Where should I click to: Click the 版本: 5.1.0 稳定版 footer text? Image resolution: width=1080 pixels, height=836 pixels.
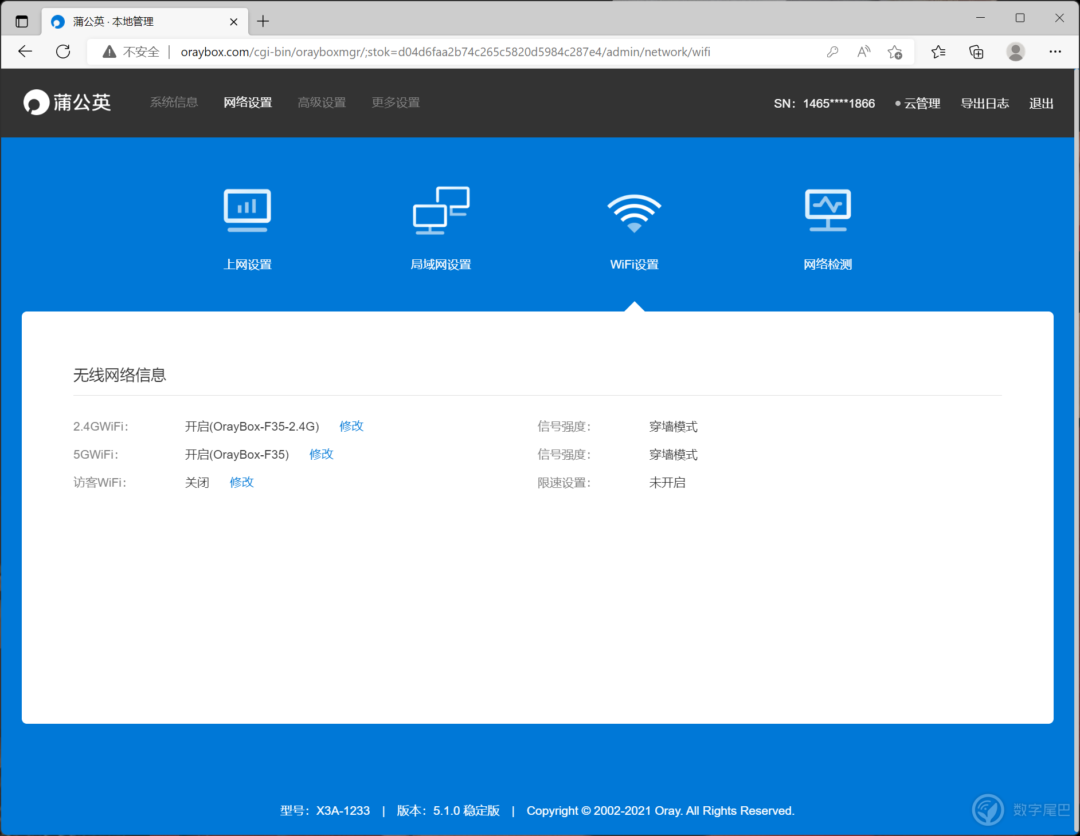(x=448, y=811)
